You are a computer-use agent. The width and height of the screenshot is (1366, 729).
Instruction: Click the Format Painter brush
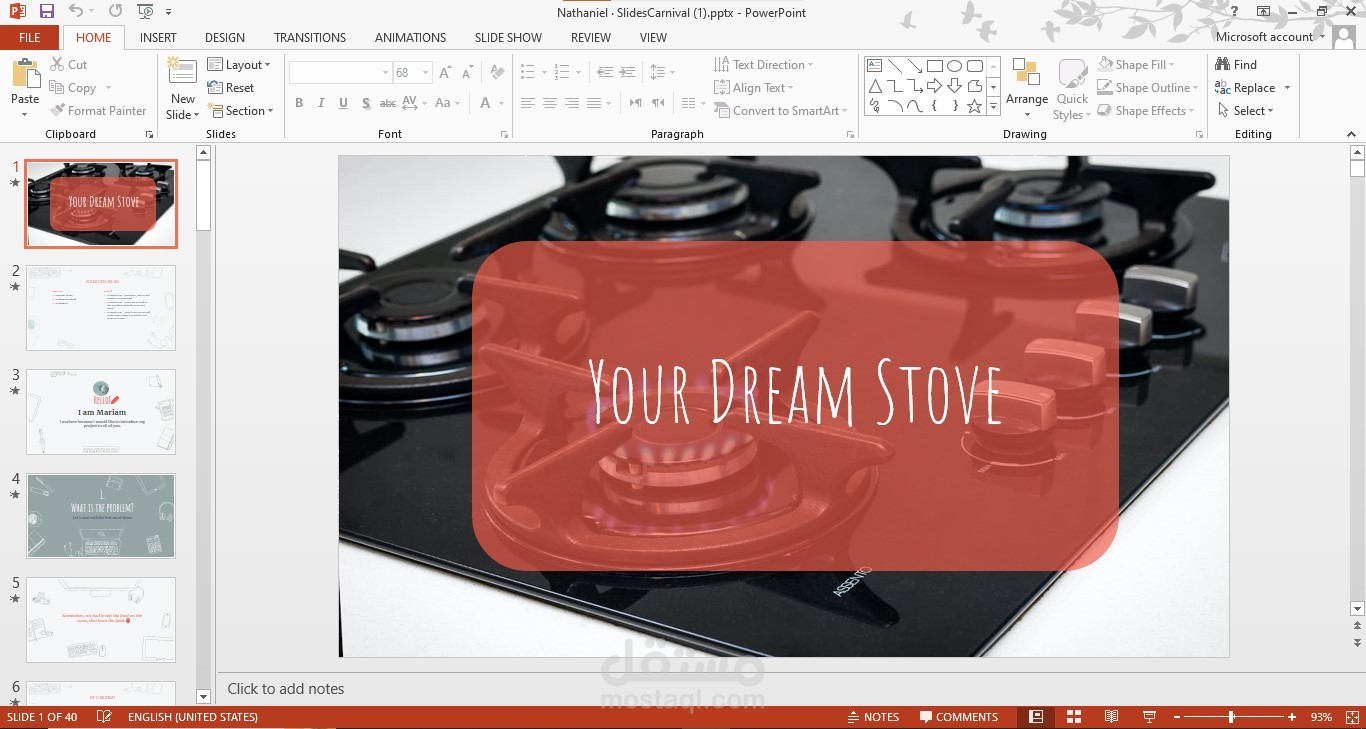pos(98,111)
